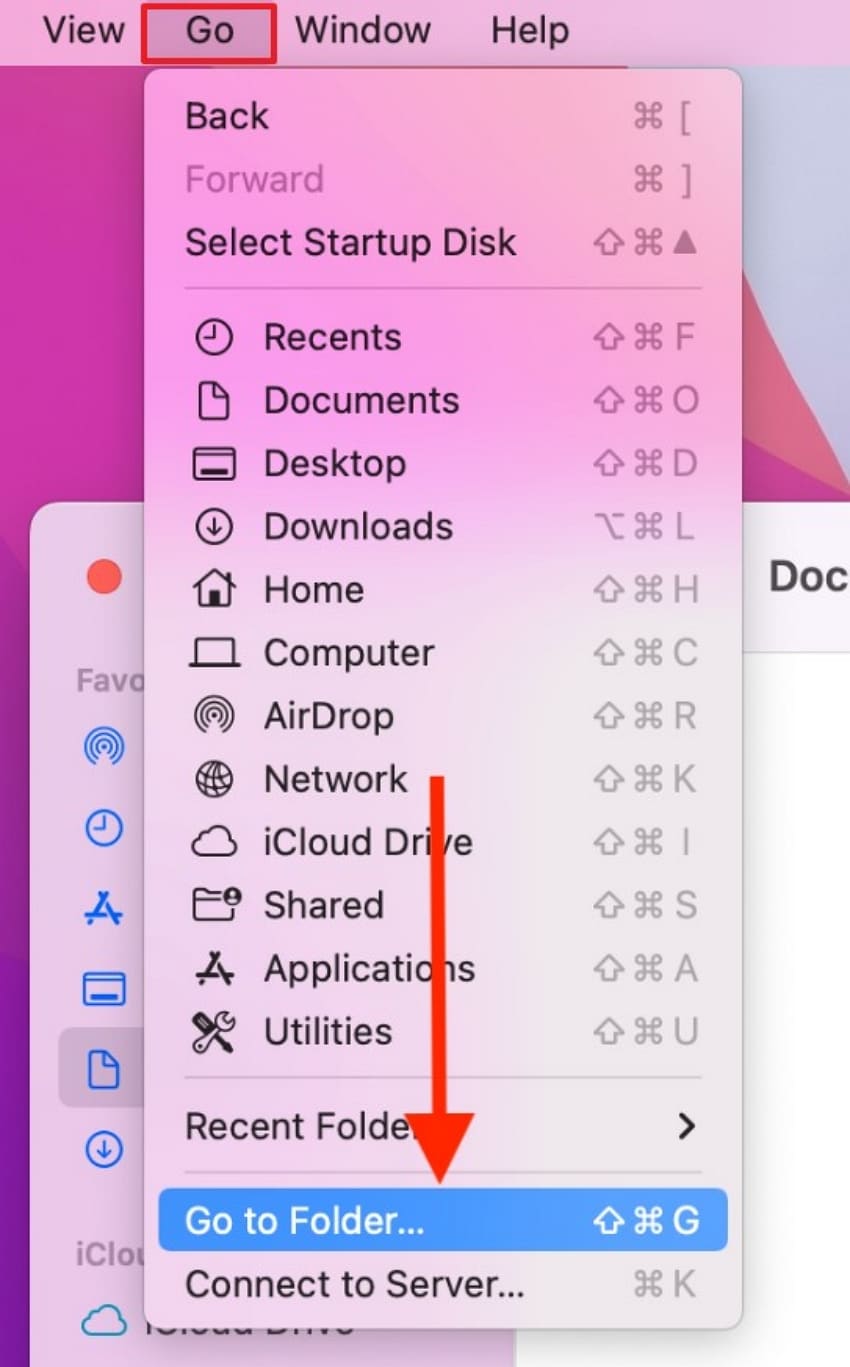Click the Utilities tools icon
Image resolution: width=850 pixels, height=1367 pixels.
coord(213,1031)
